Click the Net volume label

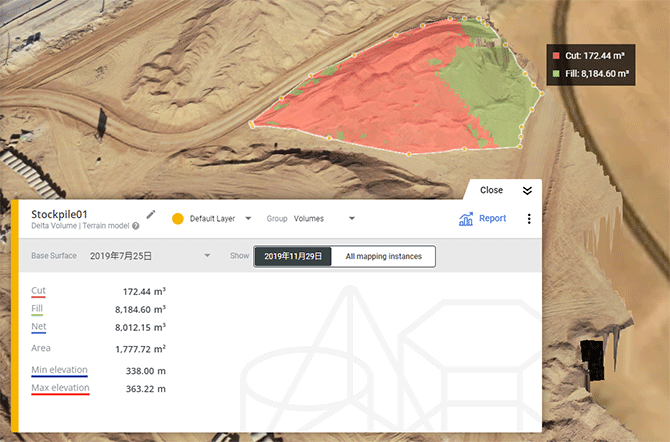38,327
